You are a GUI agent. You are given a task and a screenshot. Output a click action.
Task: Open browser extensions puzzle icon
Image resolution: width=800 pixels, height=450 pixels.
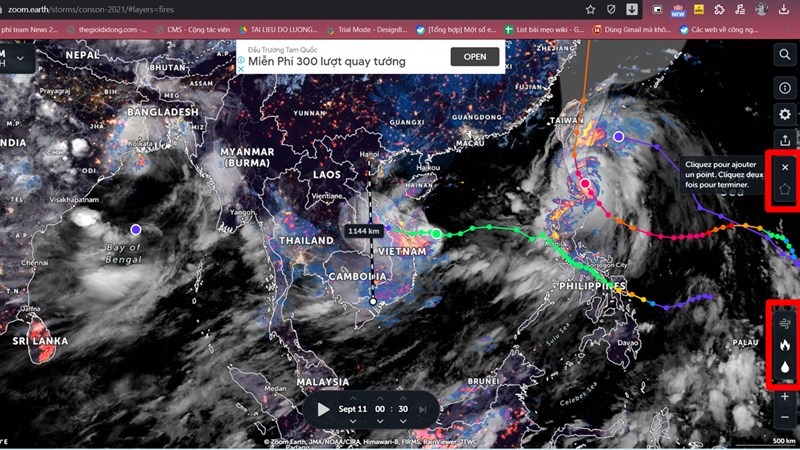point(719,9)
